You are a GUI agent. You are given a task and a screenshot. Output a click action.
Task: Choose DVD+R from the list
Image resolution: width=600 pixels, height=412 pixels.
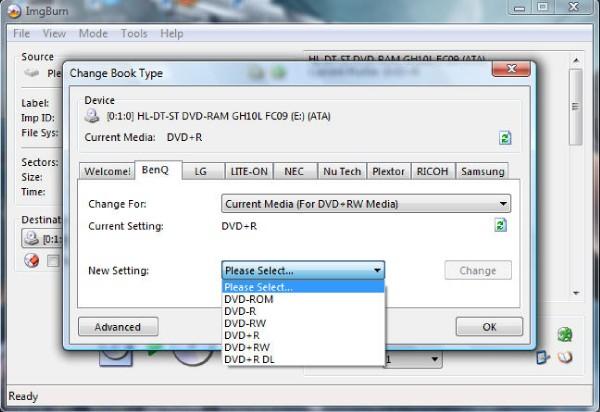pos(303,335)
